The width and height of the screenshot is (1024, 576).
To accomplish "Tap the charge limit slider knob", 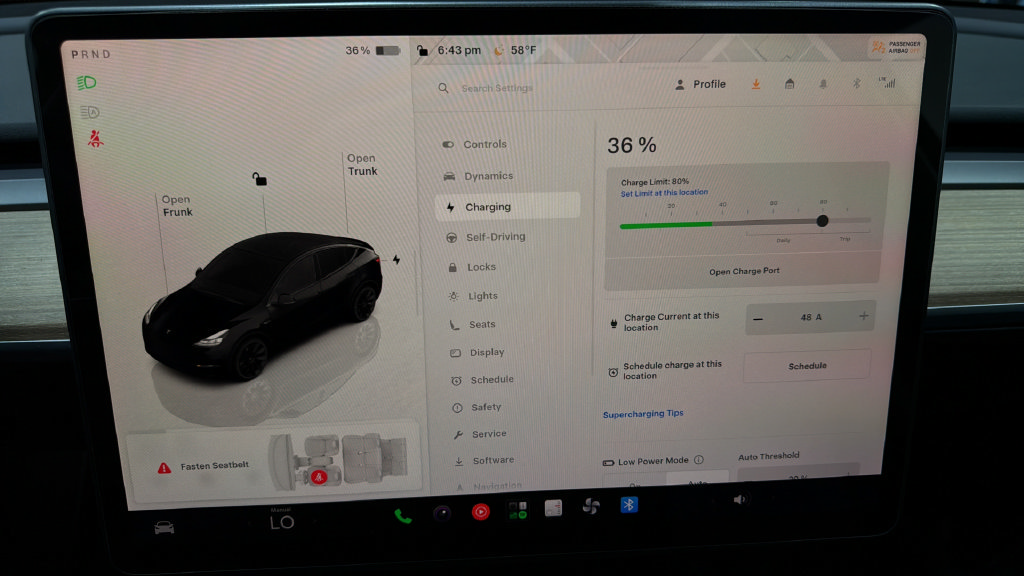I will [x=822, y=221].
